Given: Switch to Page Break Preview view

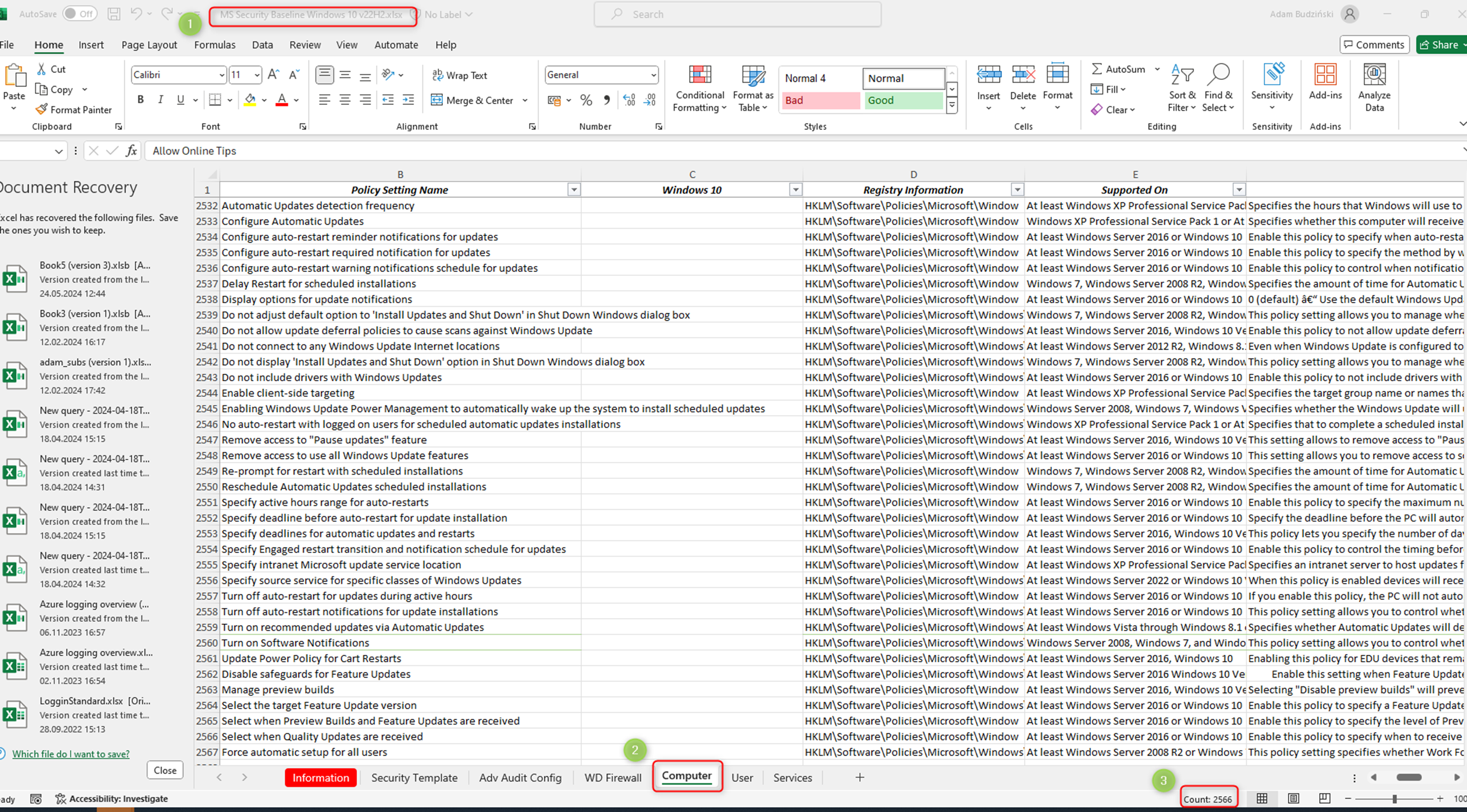Looking at the screenshot, I should coord(1325,799).
